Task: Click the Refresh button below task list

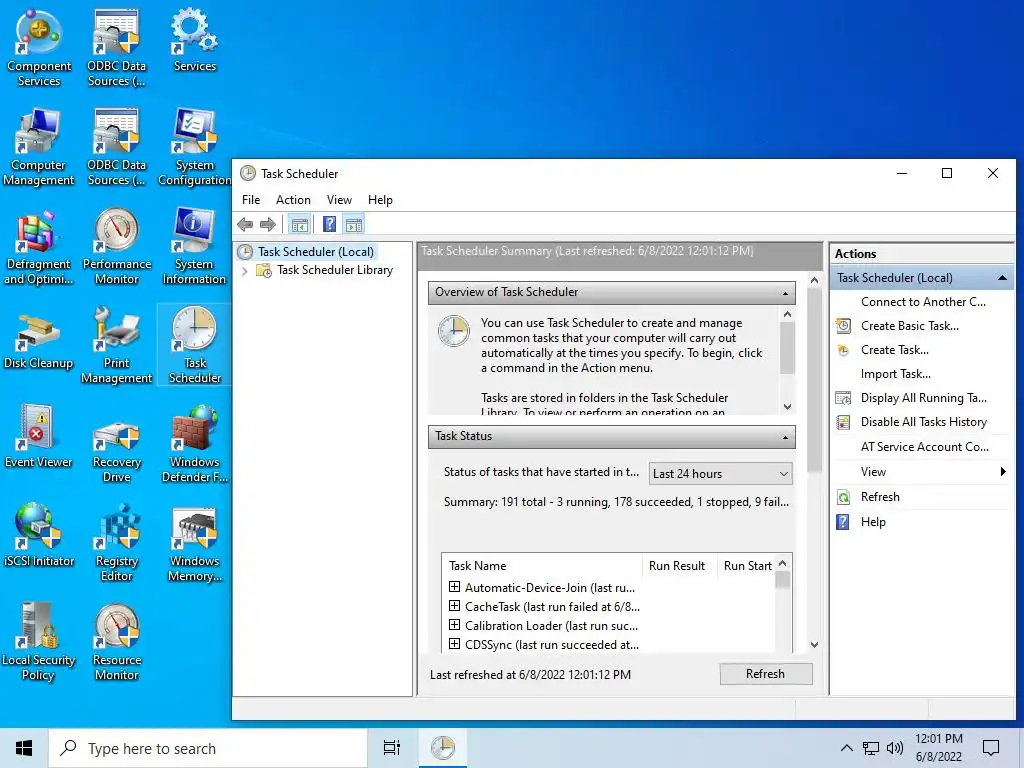Action: [x=766, y=674]
